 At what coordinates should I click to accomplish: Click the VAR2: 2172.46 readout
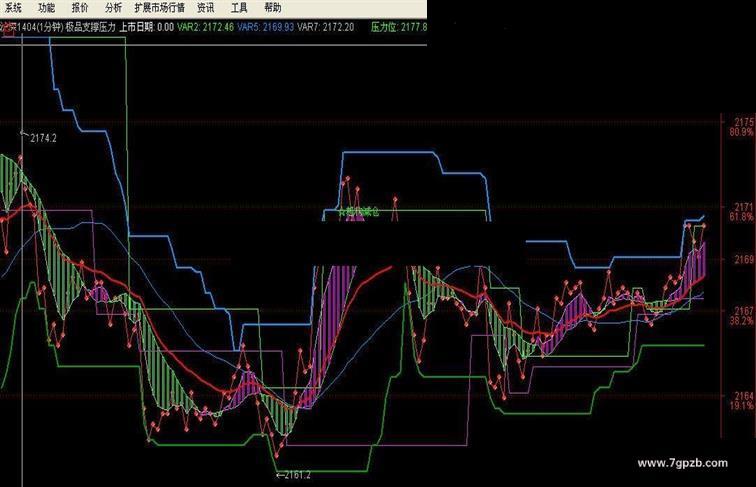(205, 27)
